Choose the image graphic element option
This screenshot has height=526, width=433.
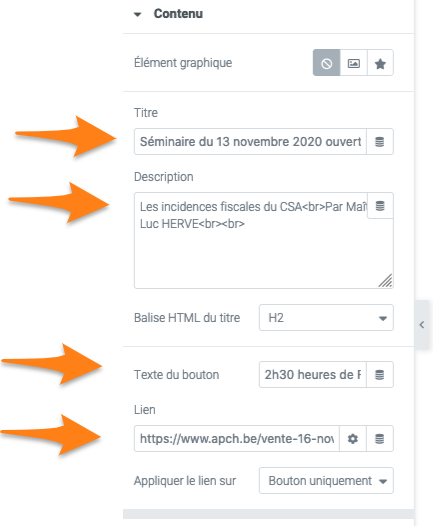(354, 63)
